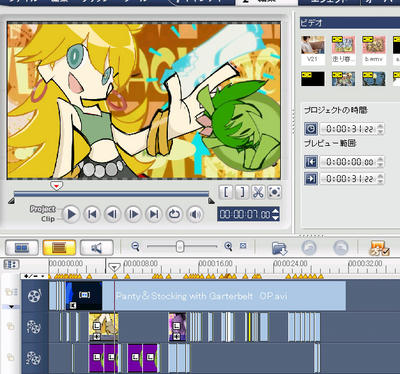Switch to Audio view

[x=96, y=248]
